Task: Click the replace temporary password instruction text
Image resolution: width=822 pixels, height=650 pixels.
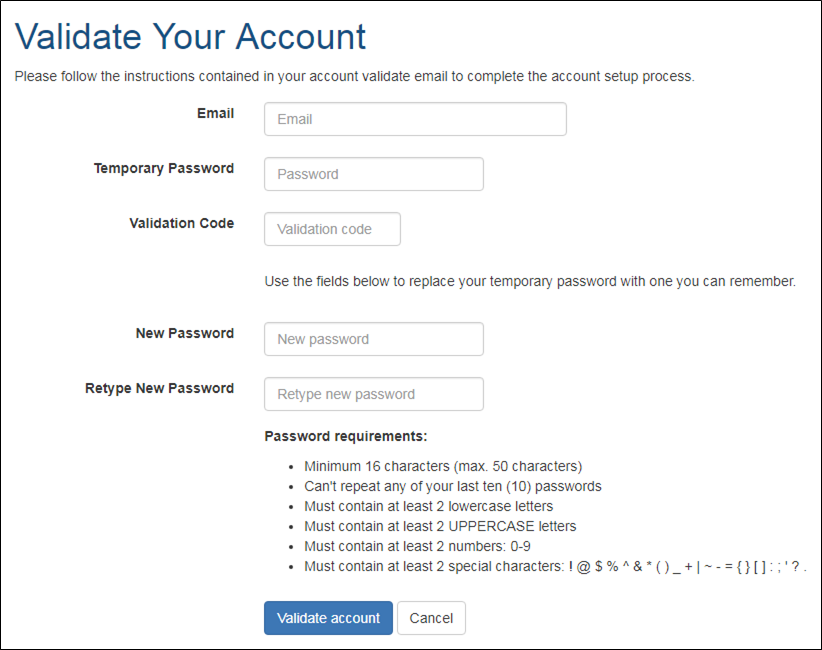Action: click(530, 281)
